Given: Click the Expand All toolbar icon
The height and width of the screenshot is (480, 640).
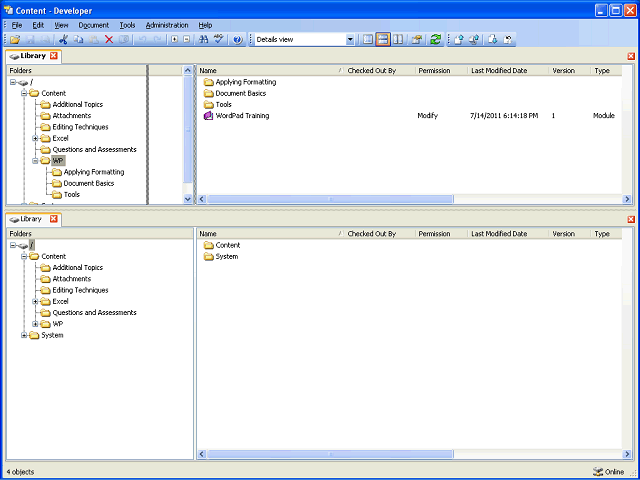Looking at the screenshot, I should (x=175, y=40).
